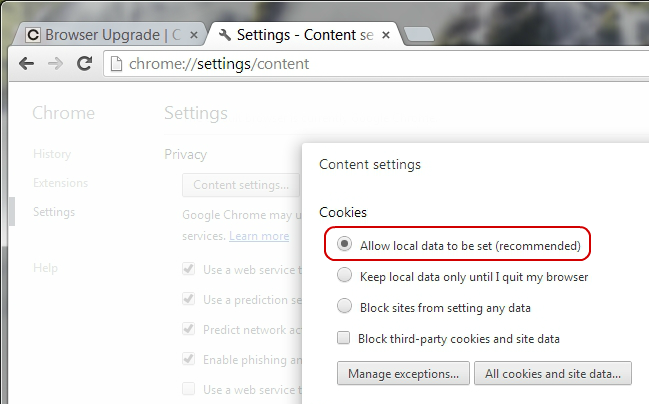Viewport: 649px width, 404px height.
Task: Click the Learn more link
Action: tap(259, 236)
